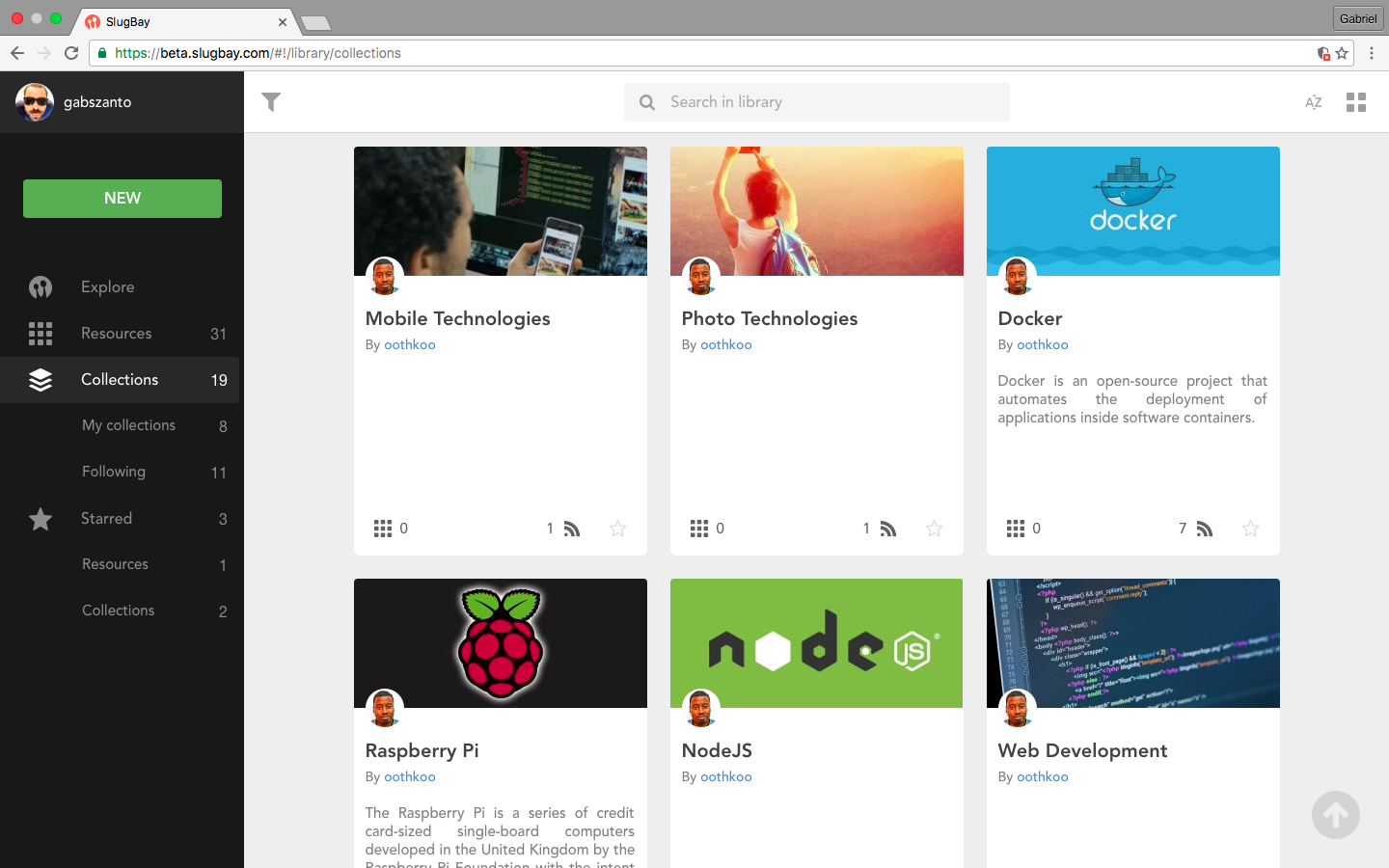The height and width of the screenshot is (868, 1389).
Task: Click the resources grid icon on Mobile Technologies card
Action: click(383, 529)
